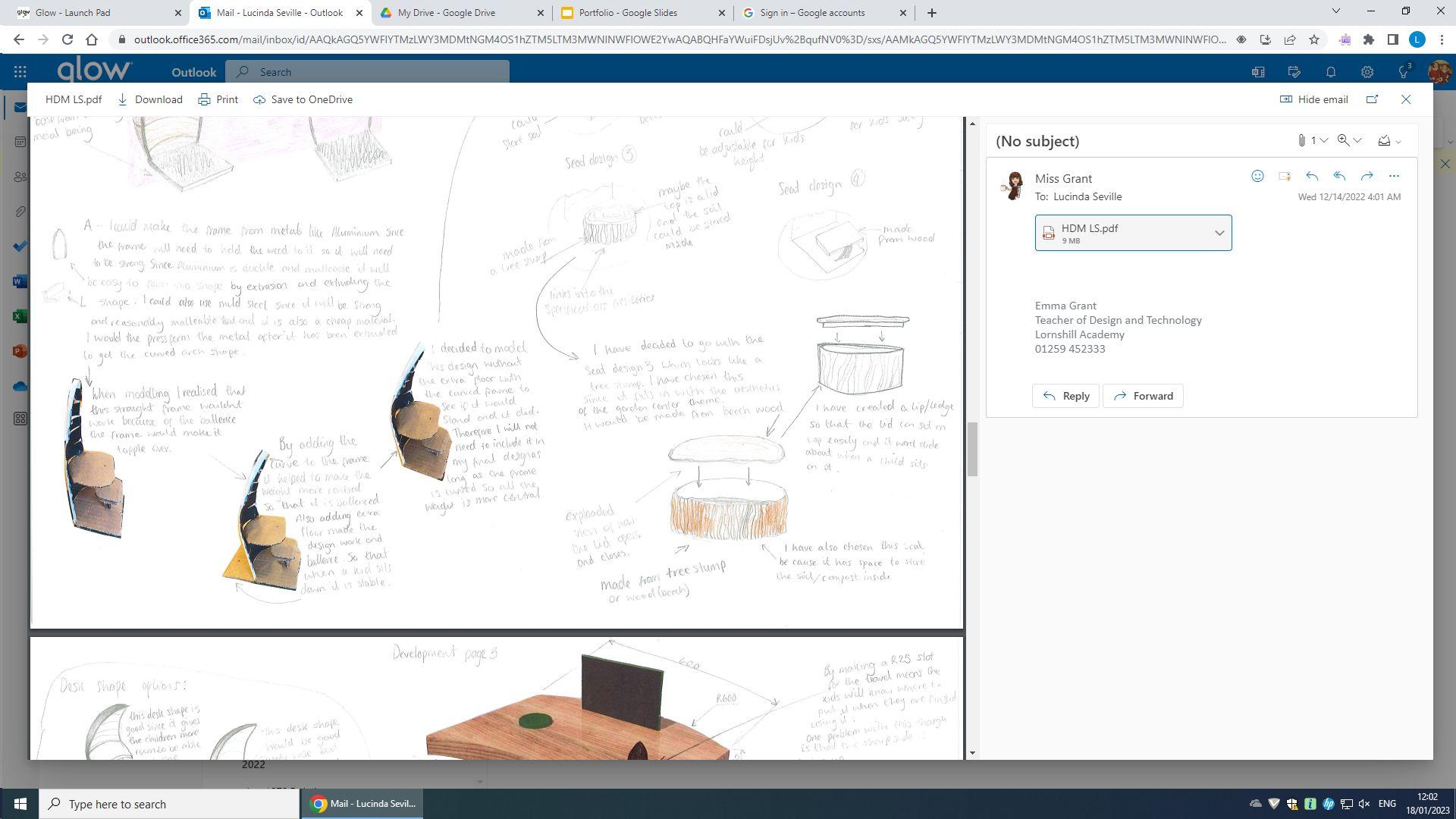1456x819 pixels.
Task: Toggle Hide email panel
Action: tap(1314, 99)
